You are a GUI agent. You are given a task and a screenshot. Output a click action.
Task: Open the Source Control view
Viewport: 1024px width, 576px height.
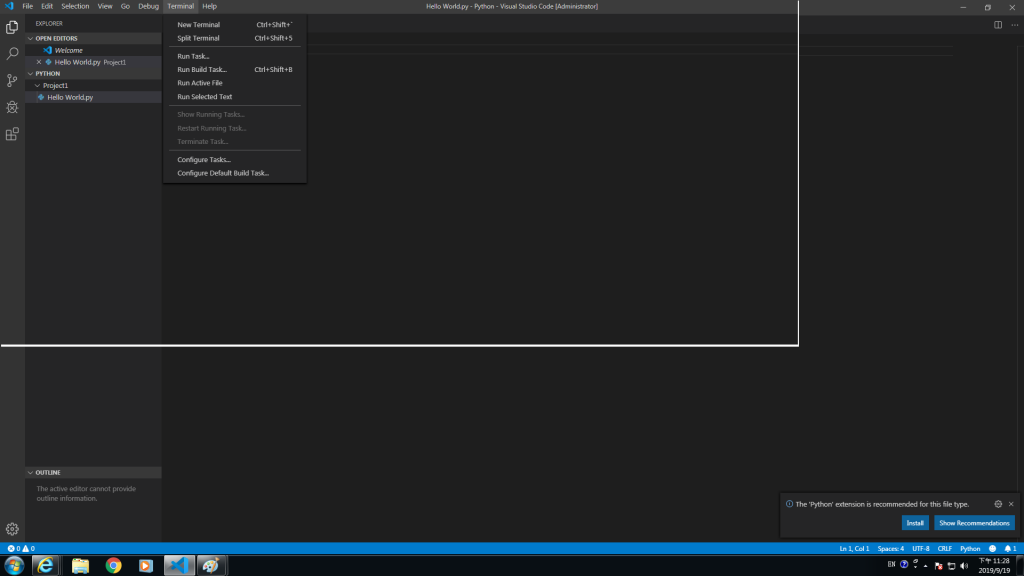(x=12, y=80)
